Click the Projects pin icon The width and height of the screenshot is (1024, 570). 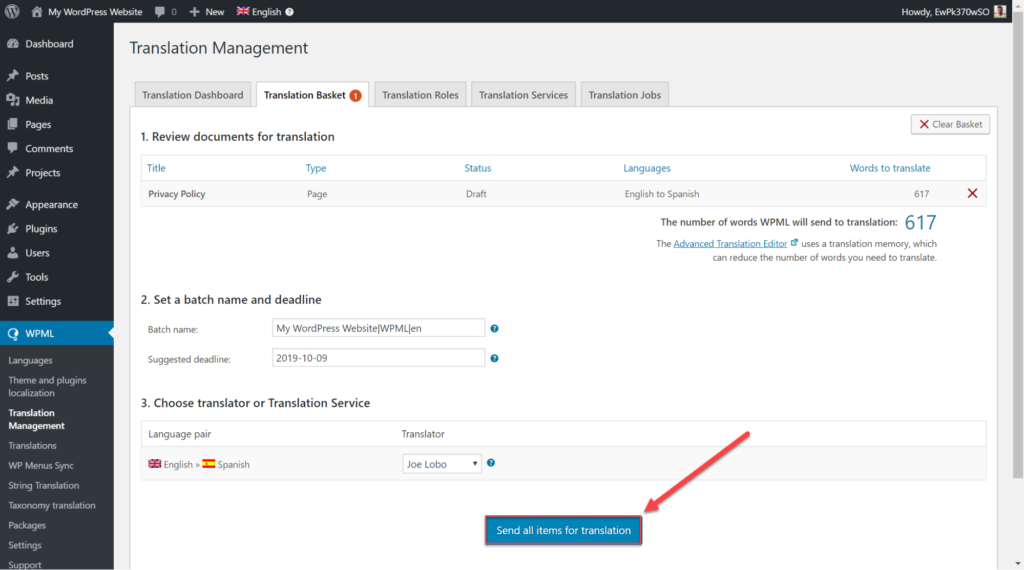pyautogui.click(x=13, y=172)
